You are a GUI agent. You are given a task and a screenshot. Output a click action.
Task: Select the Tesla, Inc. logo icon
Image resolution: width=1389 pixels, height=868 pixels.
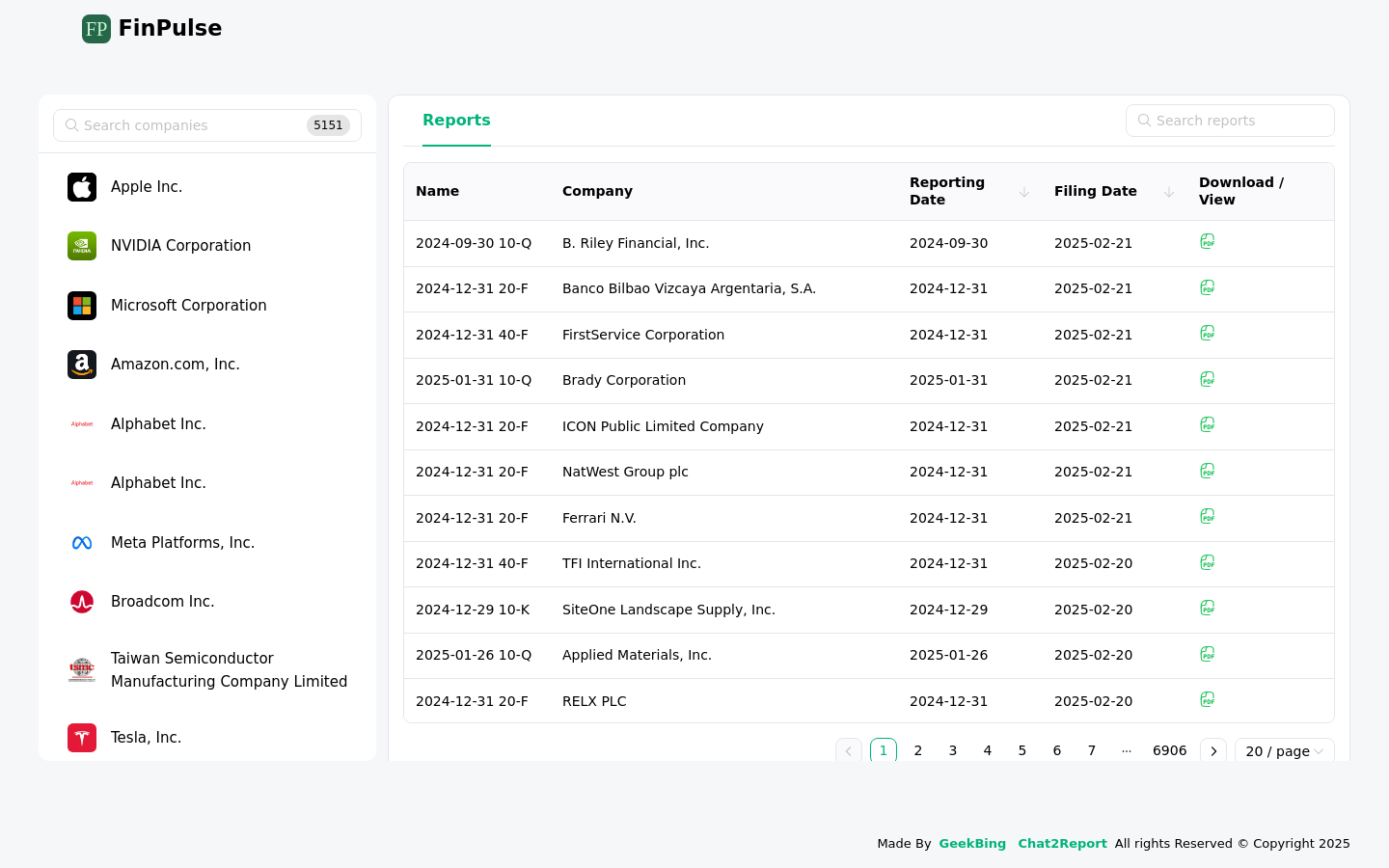coord(82,738)
